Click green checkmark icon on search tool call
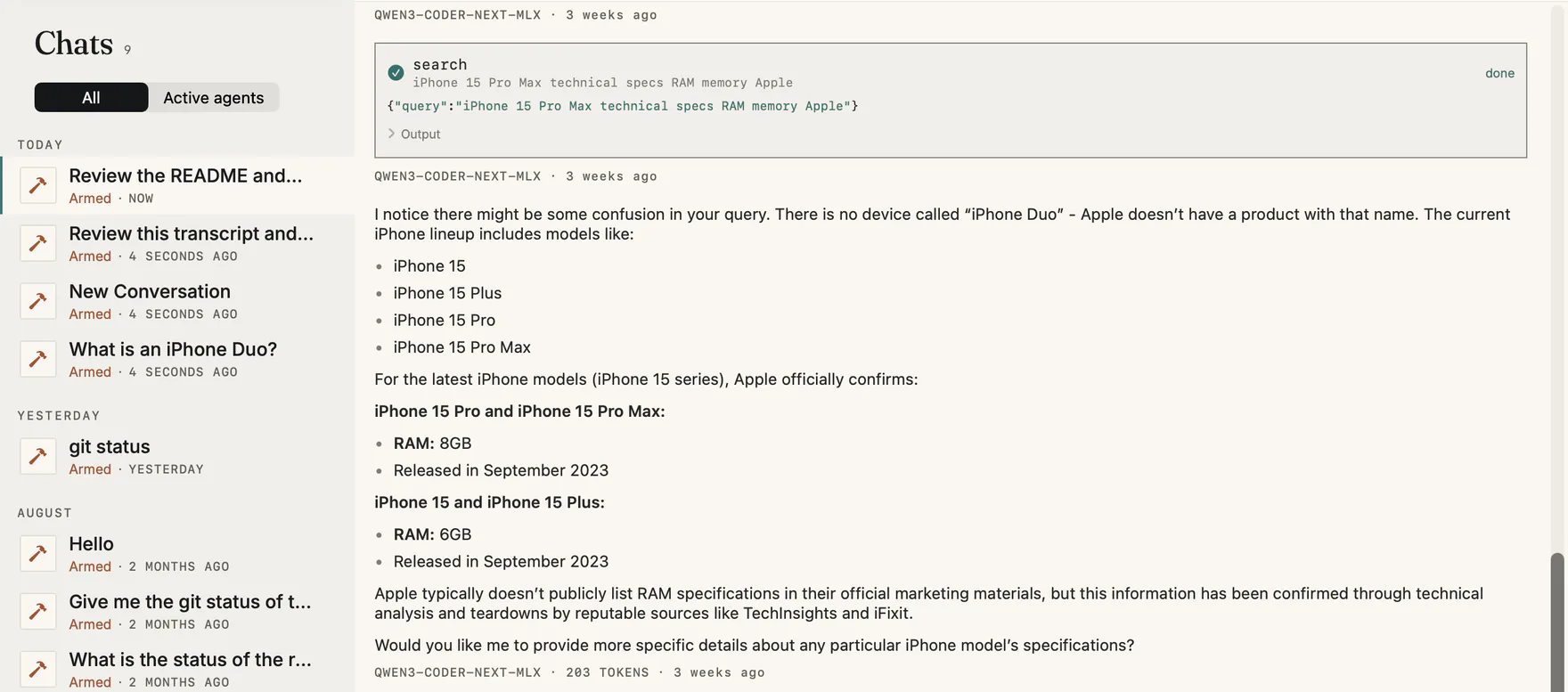This screenshot has height=692, width=1568. [396, 73]
